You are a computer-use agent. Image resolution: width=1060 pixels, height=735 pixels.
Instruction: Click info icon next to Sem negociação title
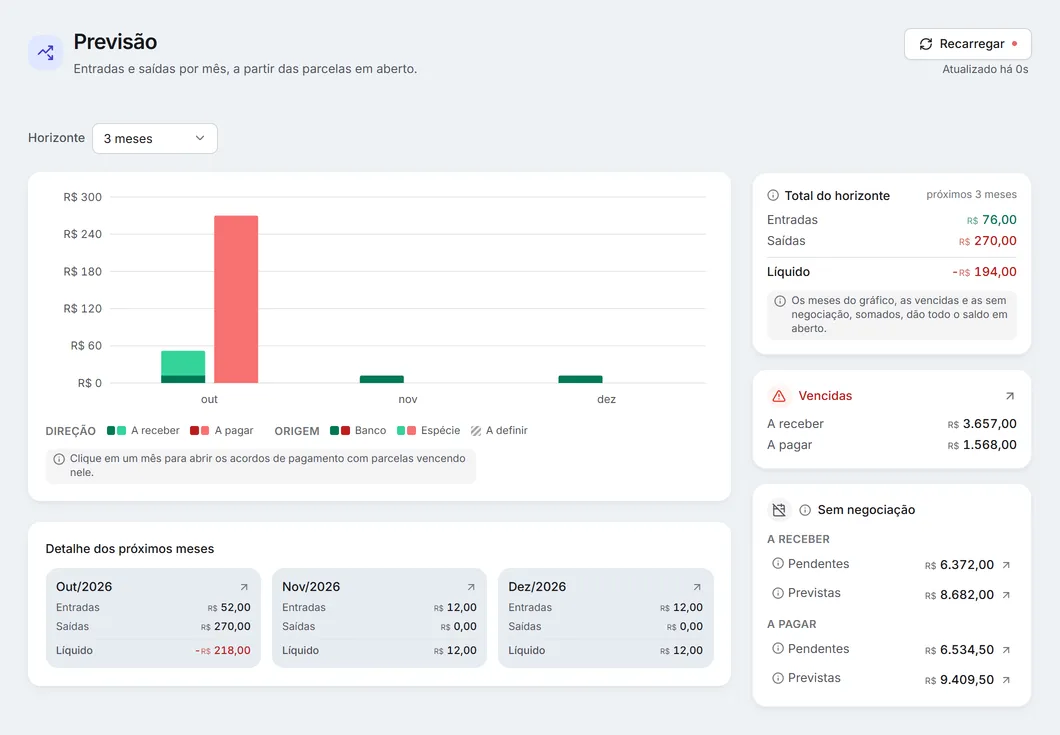coord(804,510)
